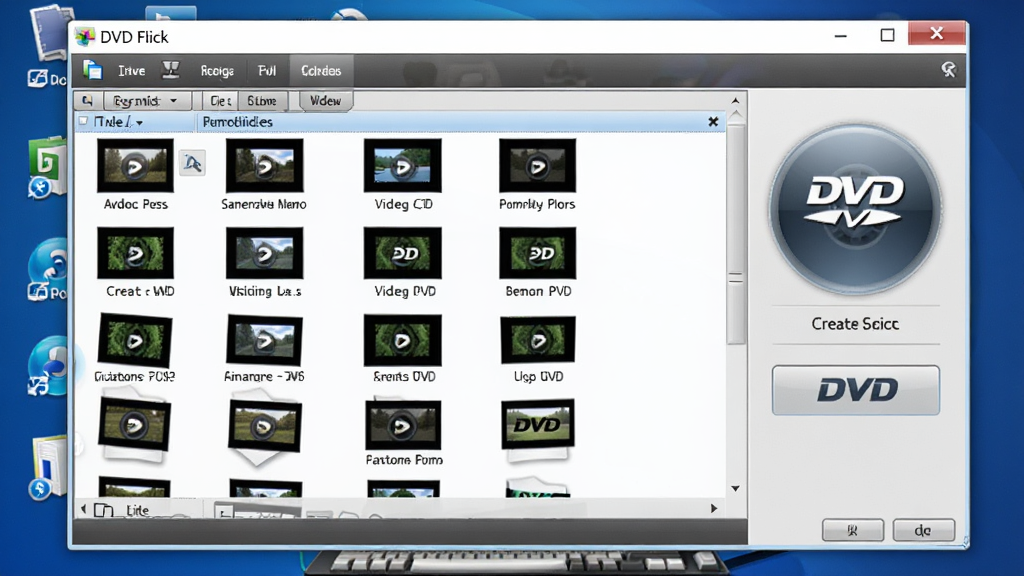Image resolution: width=1024 pixels, height=576 pixels.
Task: Select the Srents DVD item
Action: 403,340
